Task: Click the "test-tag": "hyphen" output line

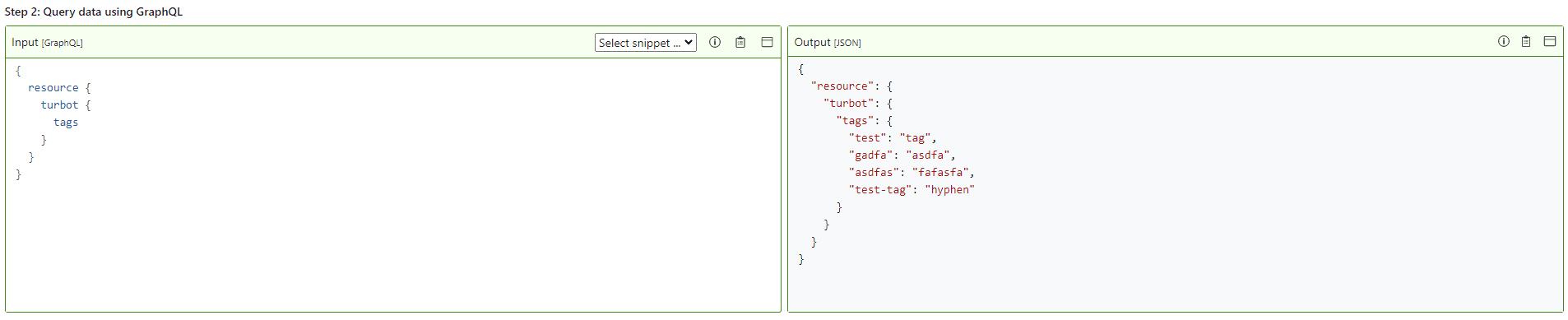Action: (912, 190)
